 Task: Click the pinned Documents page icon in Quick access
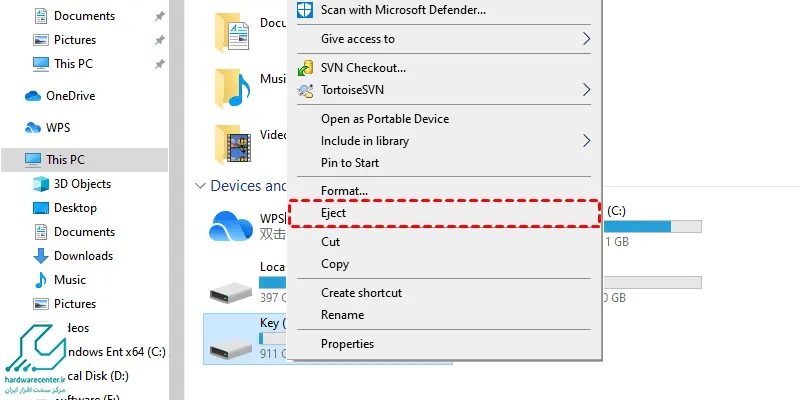(x=41, y=16)
